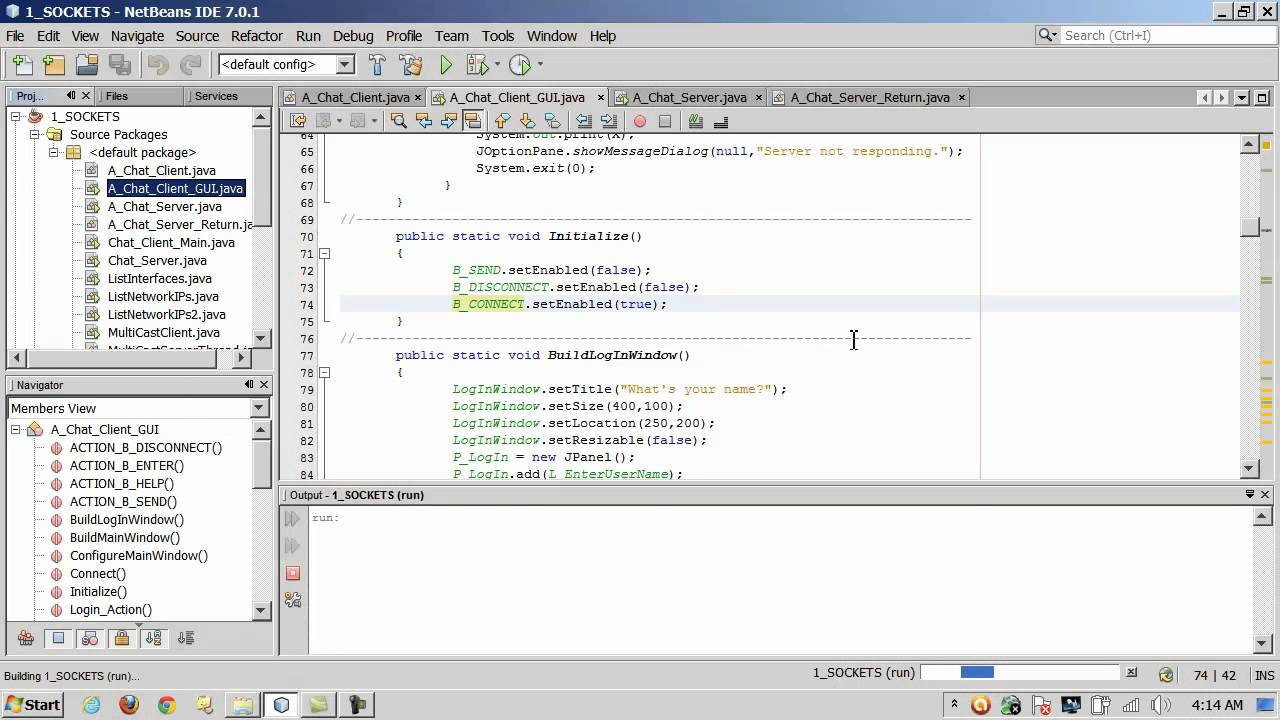The height and width of the screenshot is (720, 1280).
Task: Switch to A_Chat_Server.java tab
Action: point(690,97)
